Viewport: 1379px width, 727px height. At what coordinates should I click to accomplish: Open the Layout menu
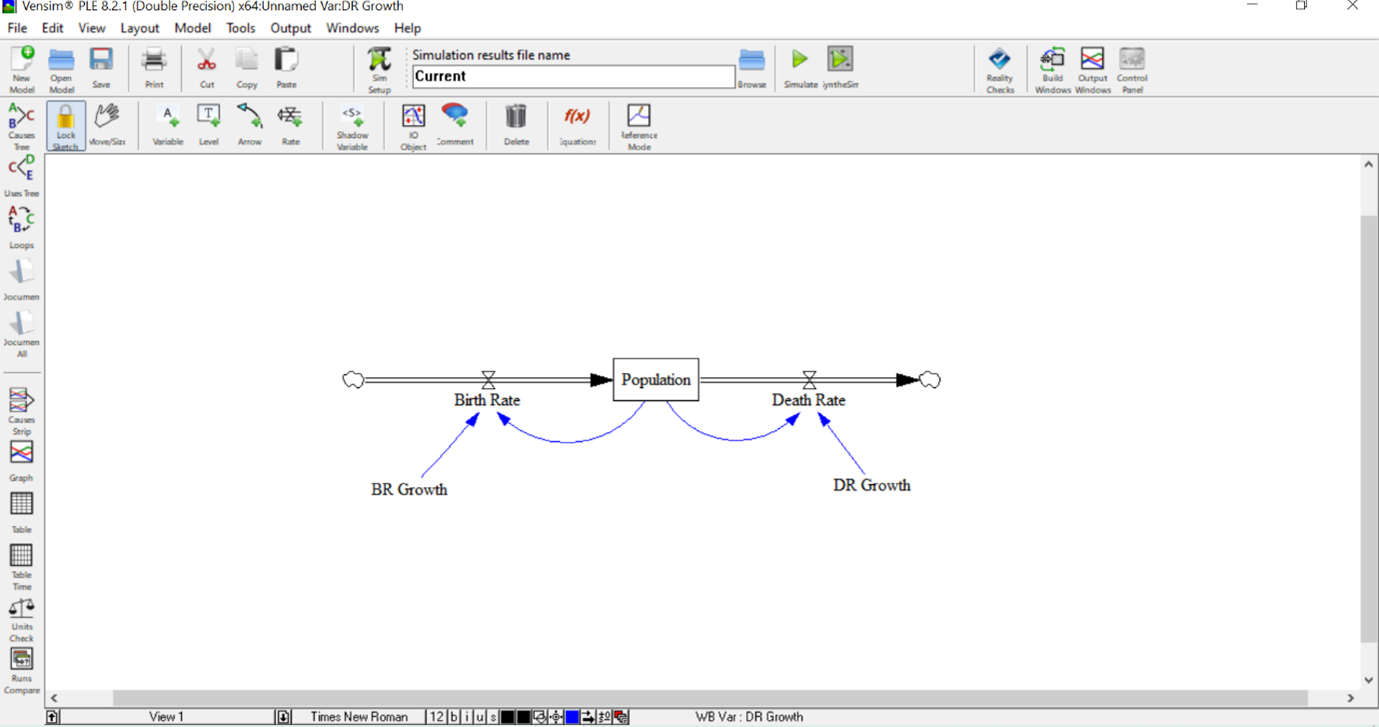click(139, 28)
